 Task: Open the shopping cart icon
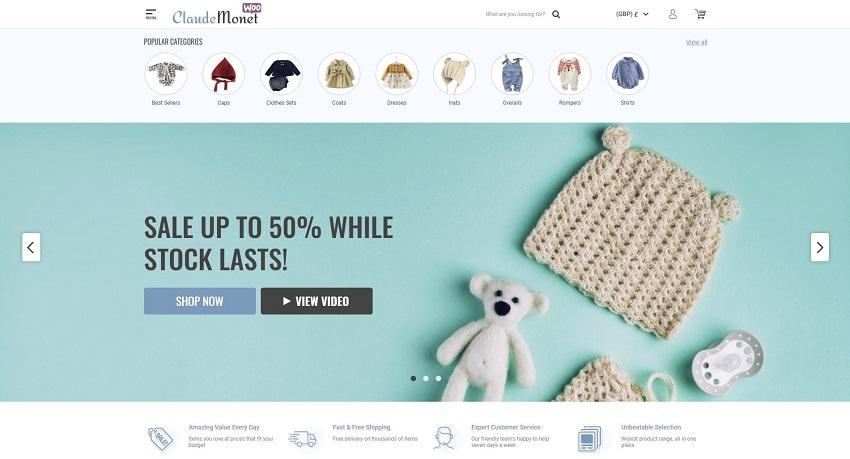(x=700, y=14)
